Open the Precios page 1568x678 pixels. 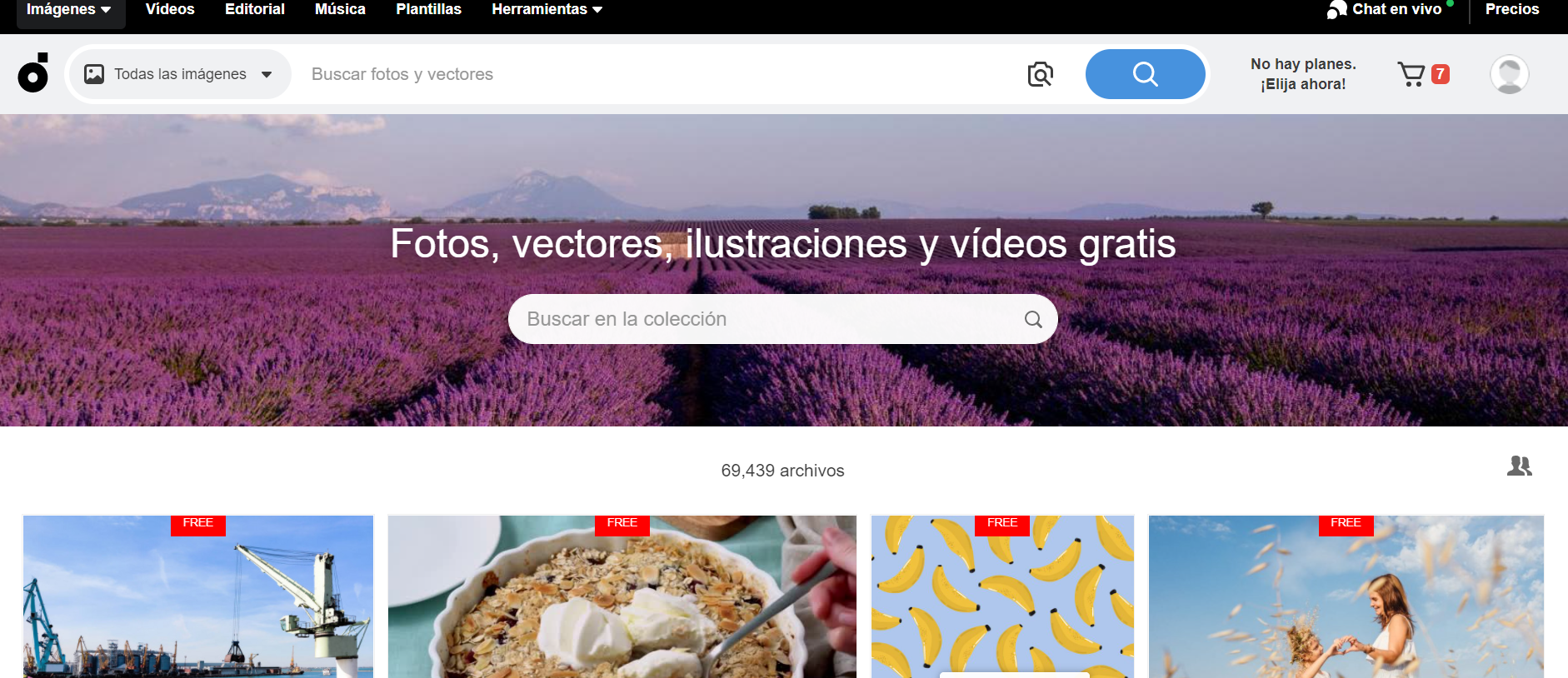(1512, 9)
